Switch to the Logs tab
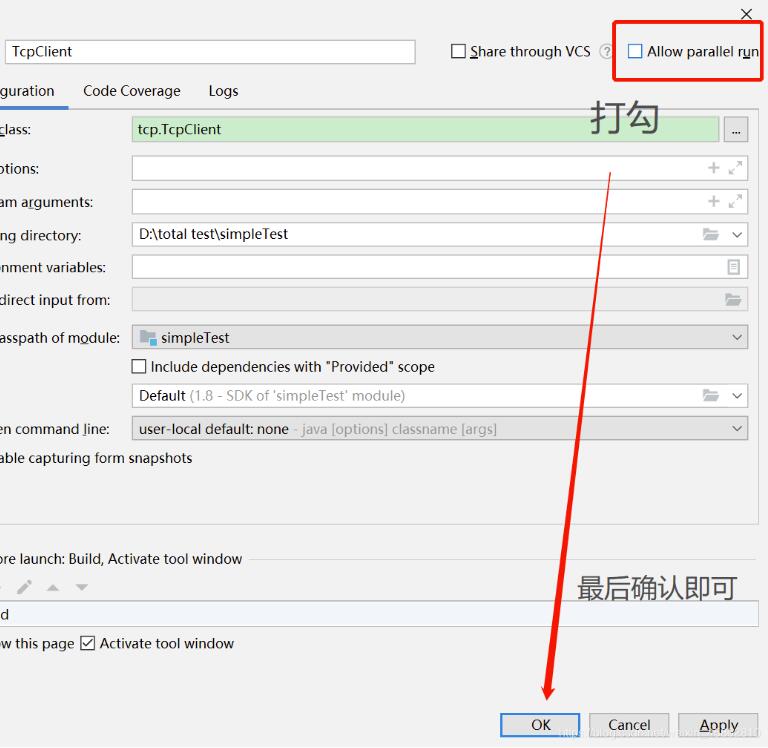The image size is (768, 748). 223,91
